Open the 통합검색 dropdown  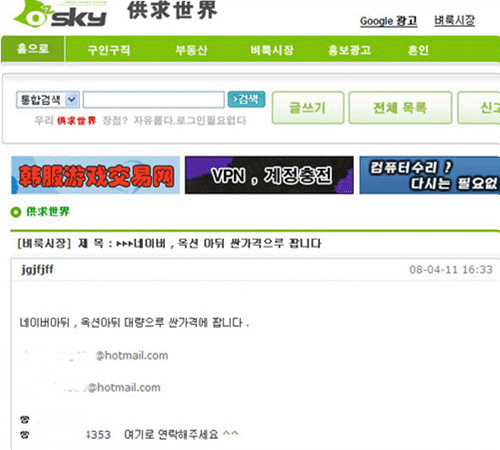pyautogui.click(x=48, y=100)
